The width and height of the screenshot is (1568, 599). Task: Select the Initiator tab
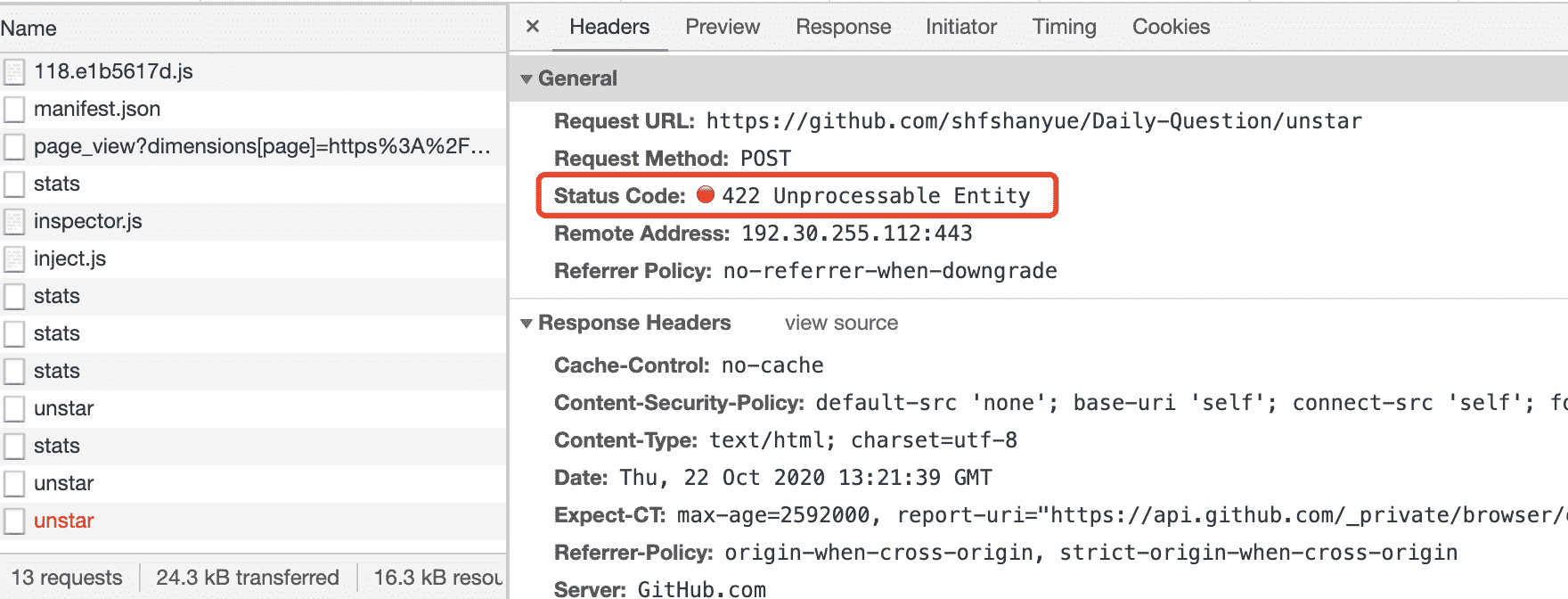tap(960, 27)
